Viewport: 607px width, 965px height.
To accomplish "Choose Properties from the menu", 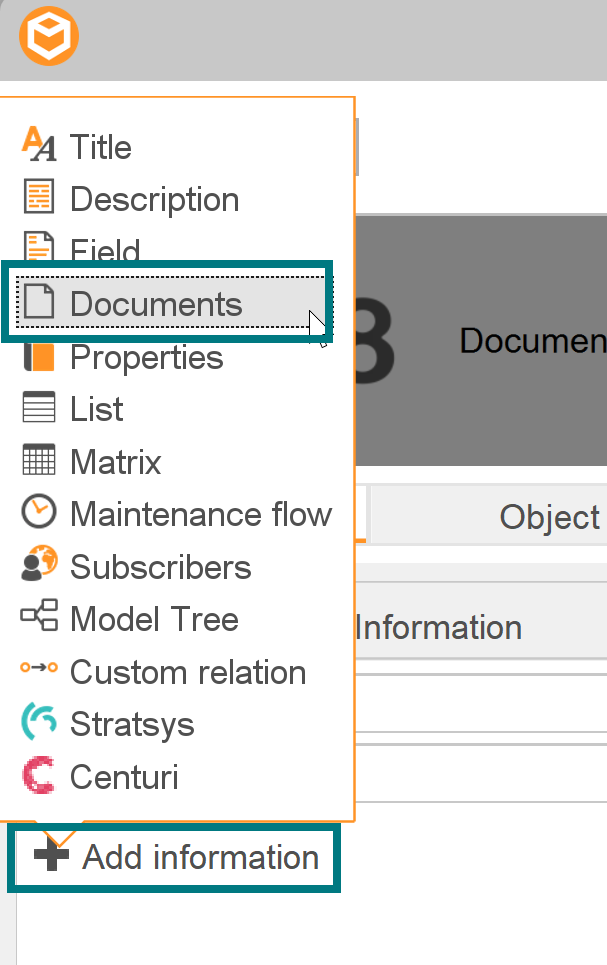I will click(146, 357).
